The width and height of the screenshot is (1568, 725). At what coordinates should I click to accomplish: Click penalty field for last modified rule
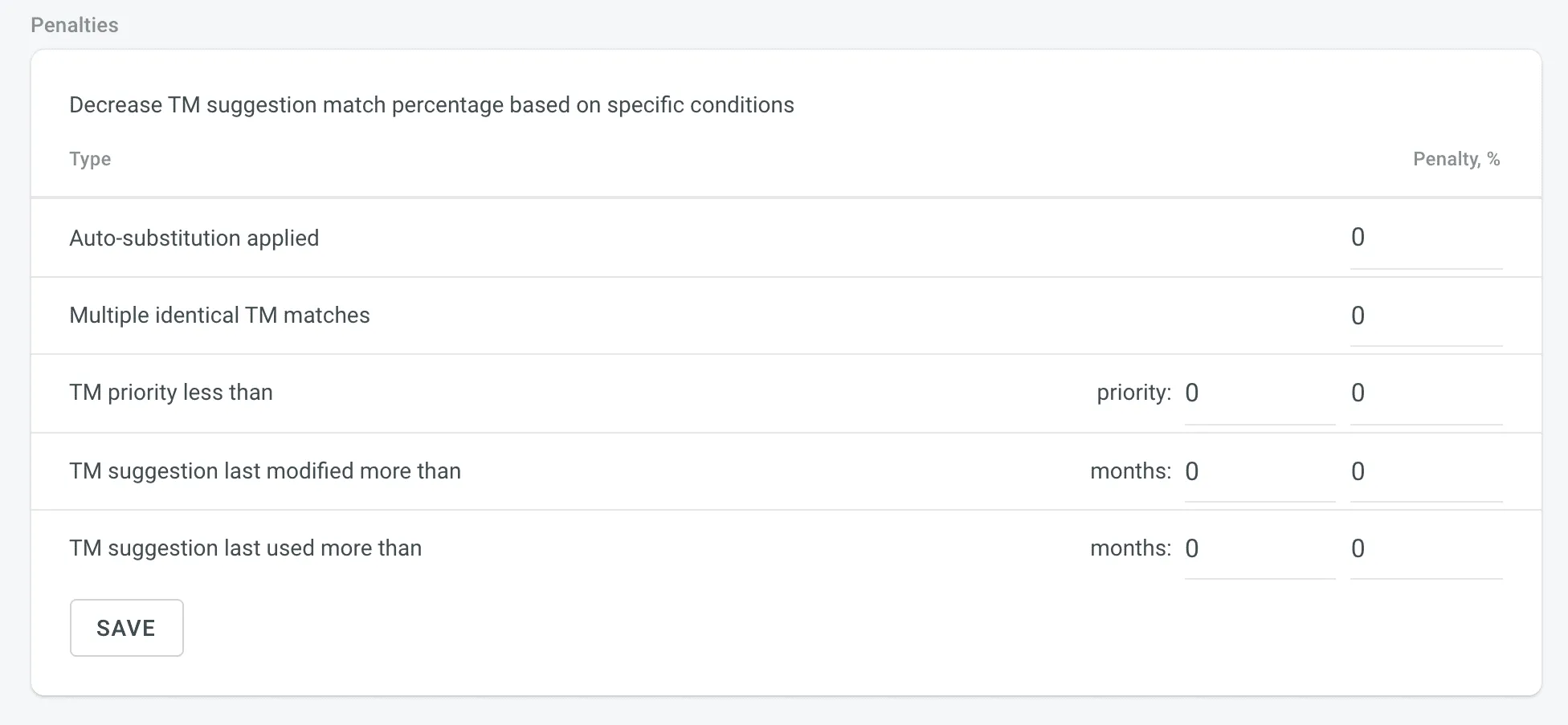pos(1425,471)
